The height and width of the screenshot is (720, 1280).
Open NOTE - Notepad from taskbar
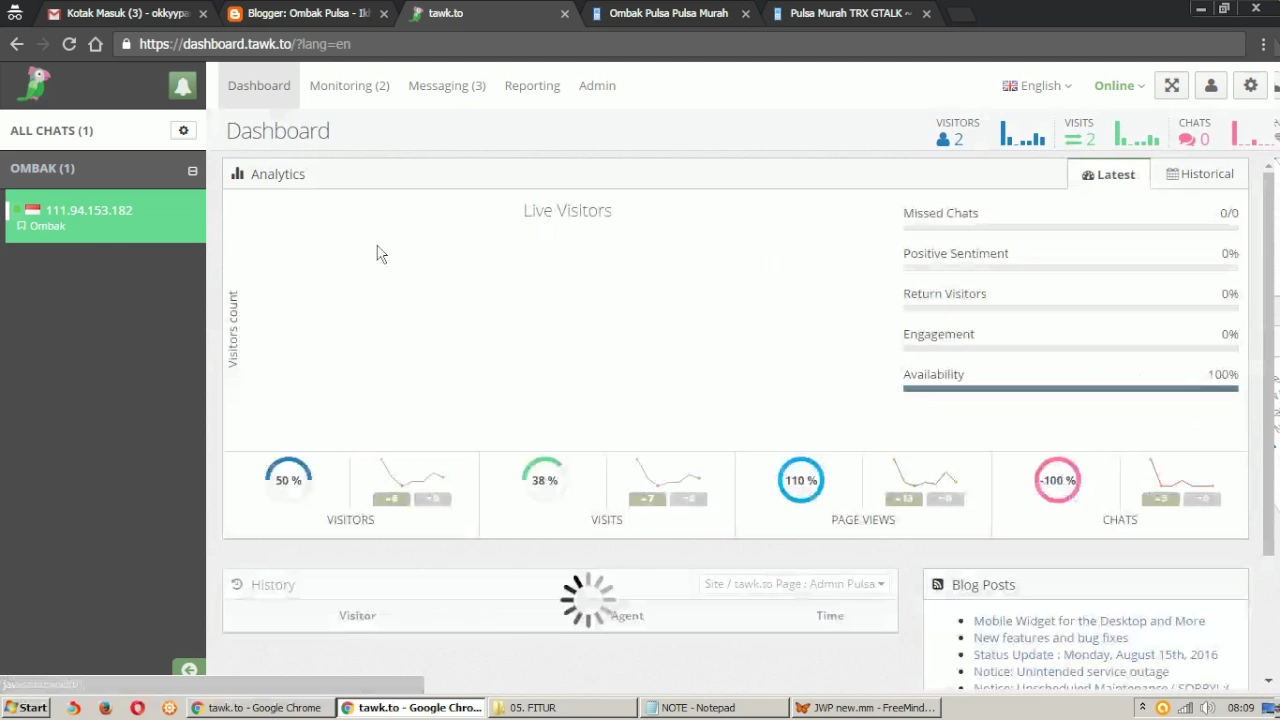click(x=713, y=708)
